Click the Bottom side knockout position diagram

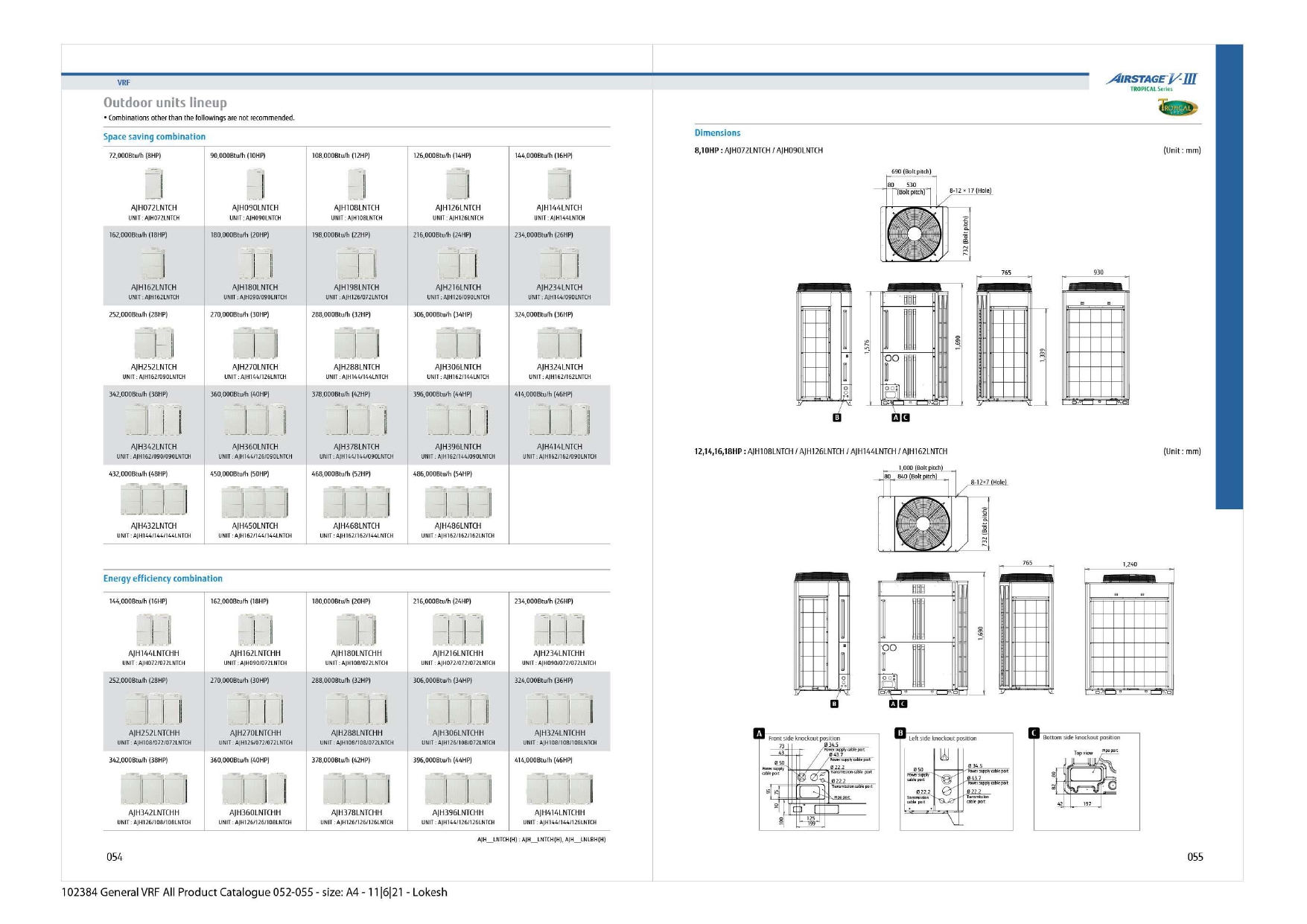click(x=1087, y=782)
